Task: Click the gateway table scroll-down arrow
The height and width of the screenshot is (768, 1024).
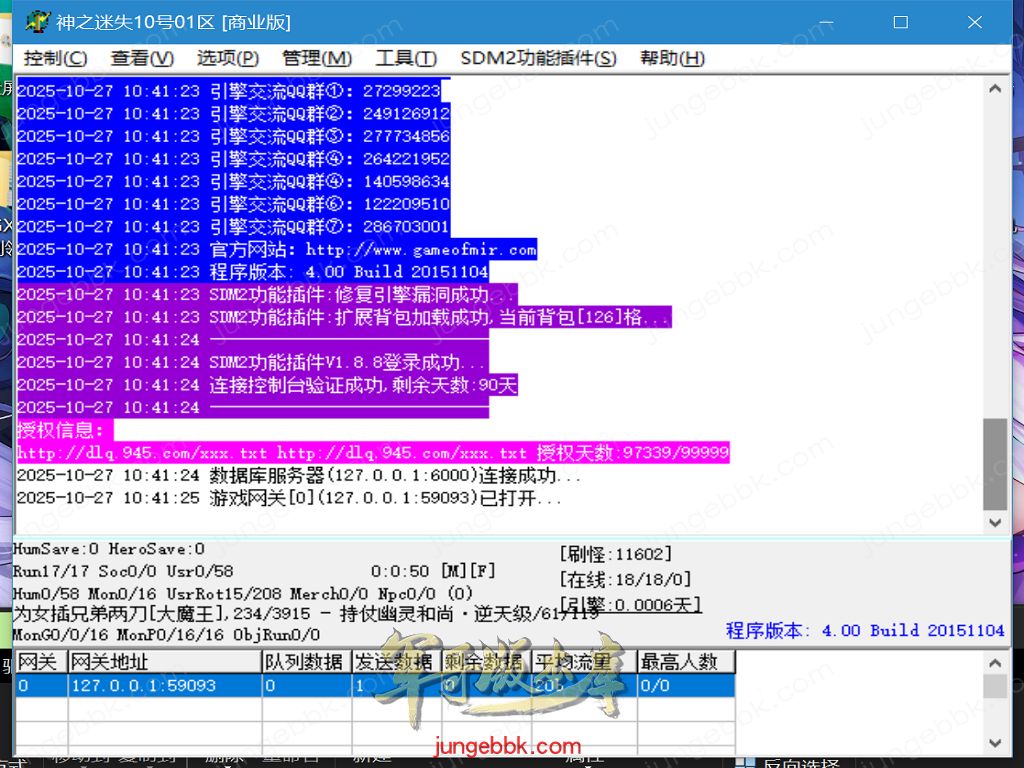Action: [995, 743]
